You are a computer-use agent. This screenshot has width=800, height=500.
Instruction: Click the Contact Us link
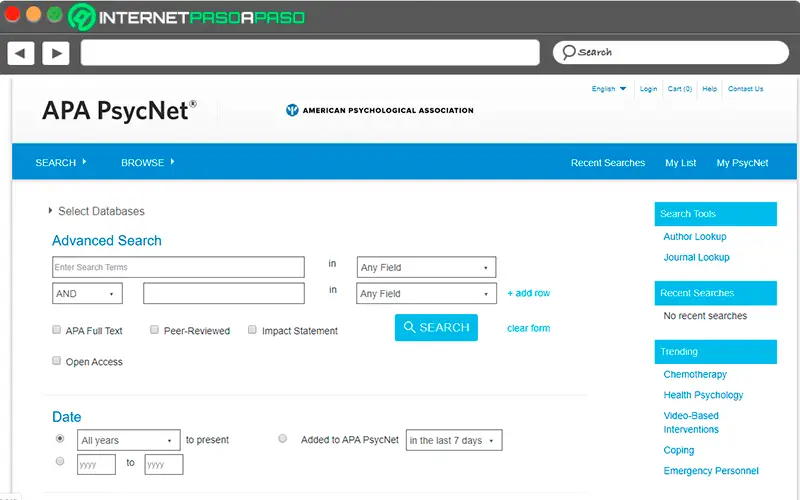point(745,89)
